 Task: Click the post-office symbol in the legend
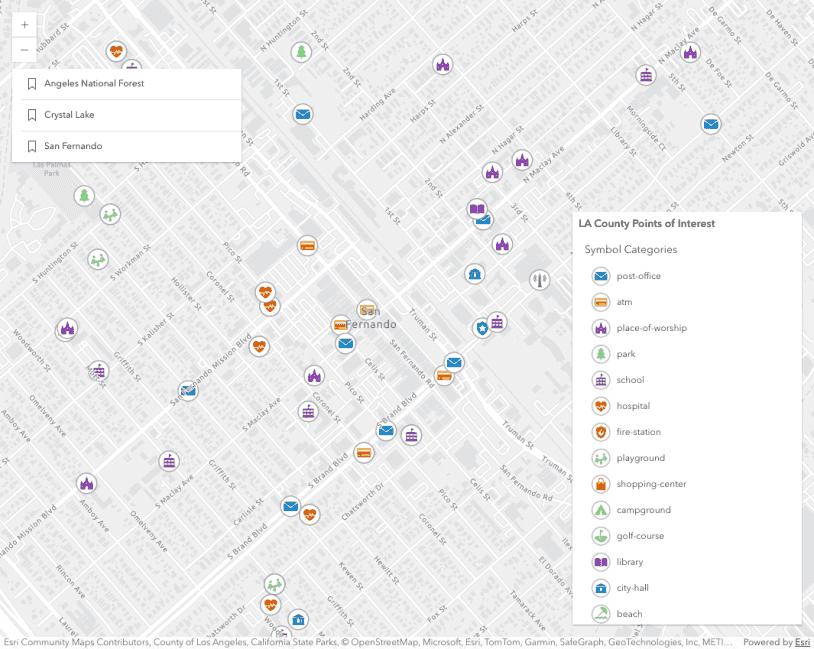[601, 276]
